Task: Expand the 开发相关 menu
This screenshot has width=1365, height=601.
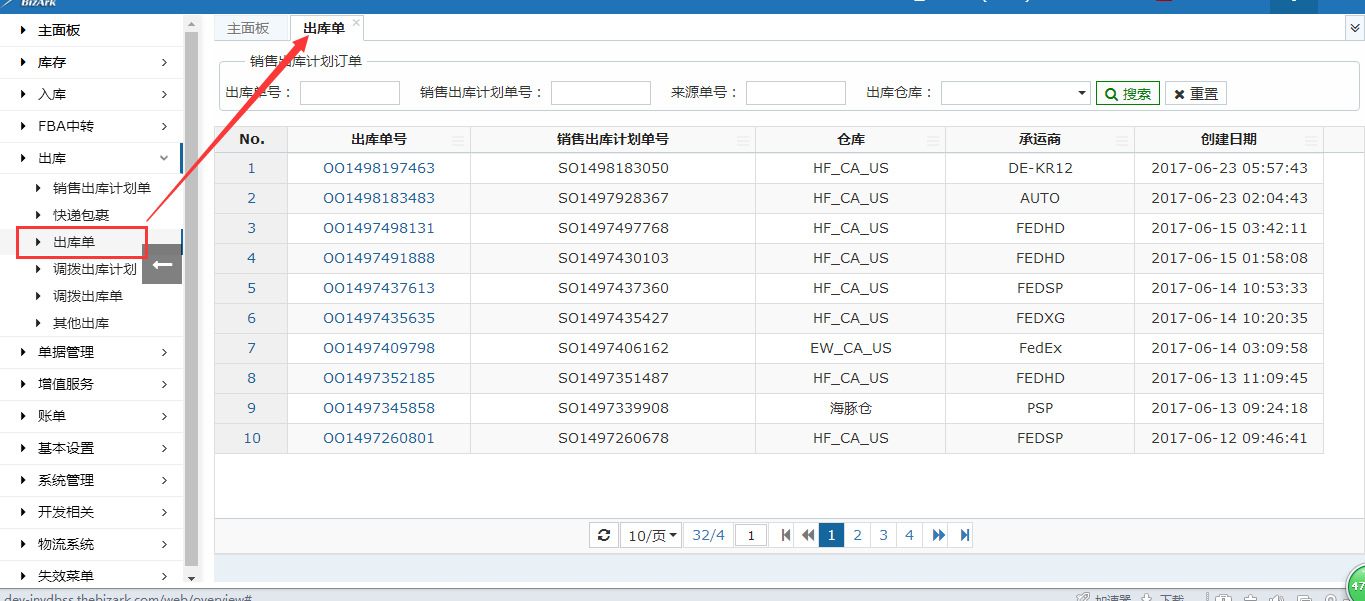Action: click(x=91, y=512)
